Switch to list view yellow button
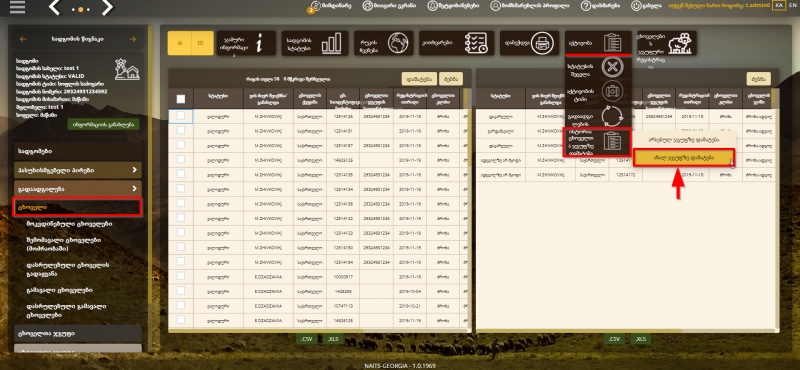Viewport: 800px width, 370px height. (180, 43)
